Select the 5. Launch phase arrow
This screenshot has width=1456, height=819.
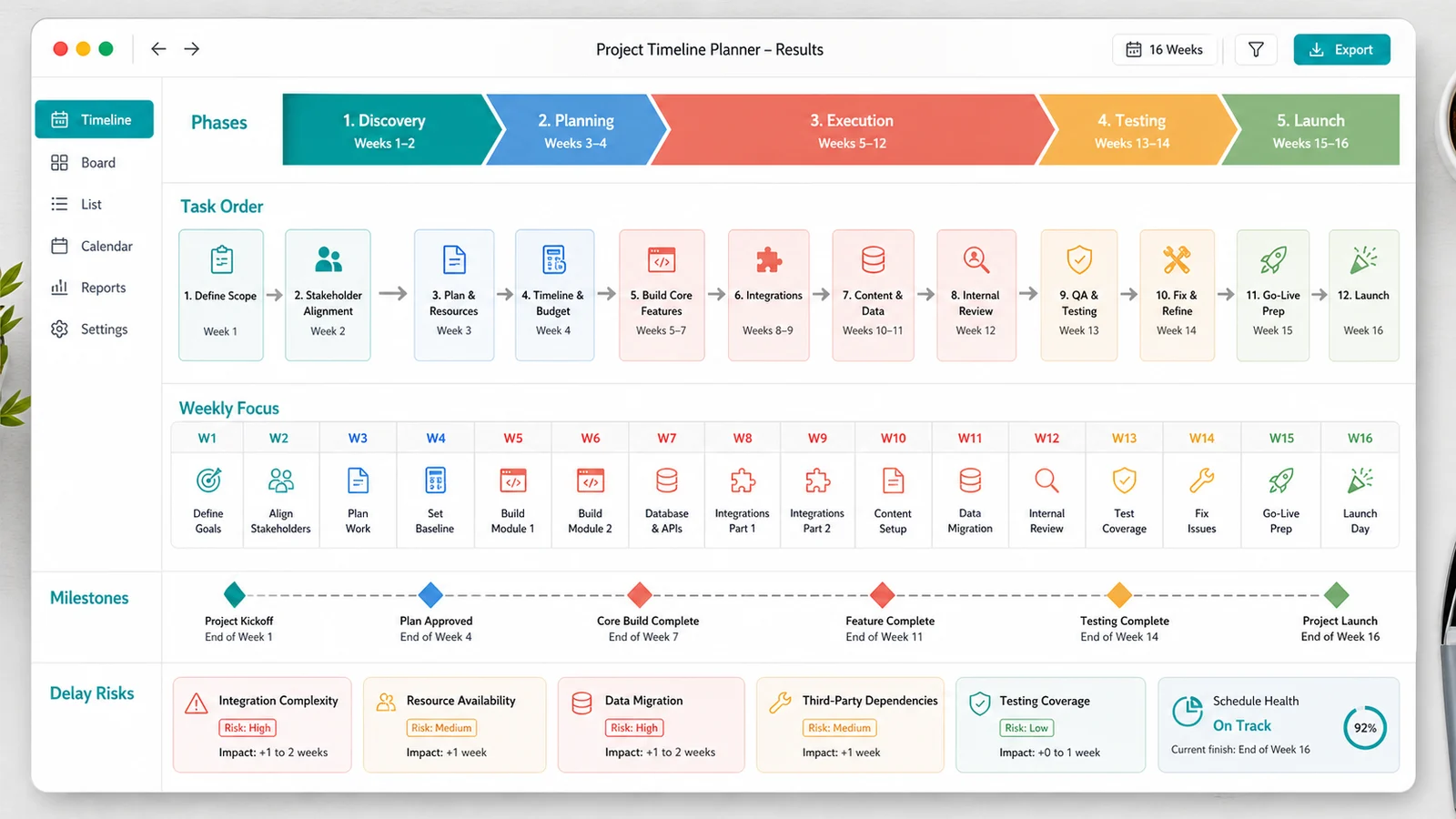tap(1310, 129)
